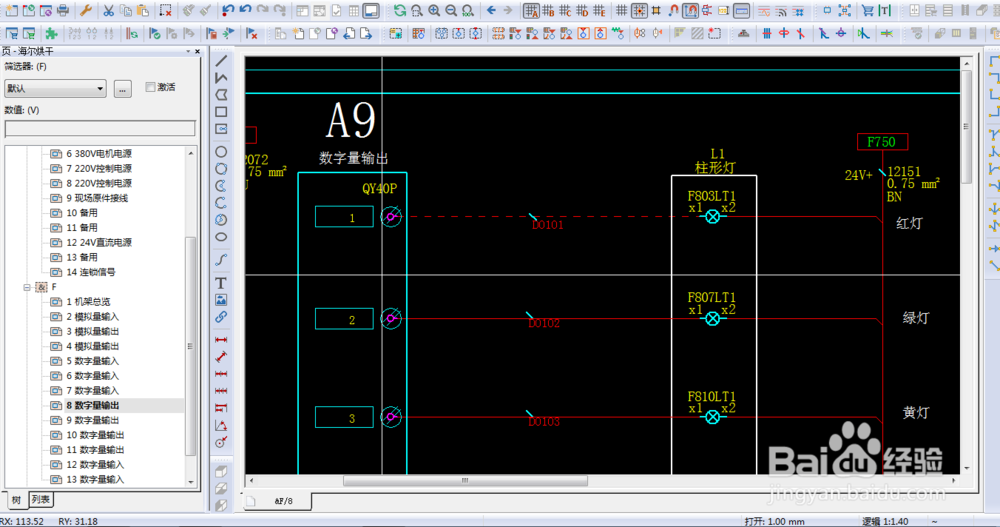Select the Circle drawing tool
Screen dimensions: 1000x527
pyautogui.click(x=221, y=152)
